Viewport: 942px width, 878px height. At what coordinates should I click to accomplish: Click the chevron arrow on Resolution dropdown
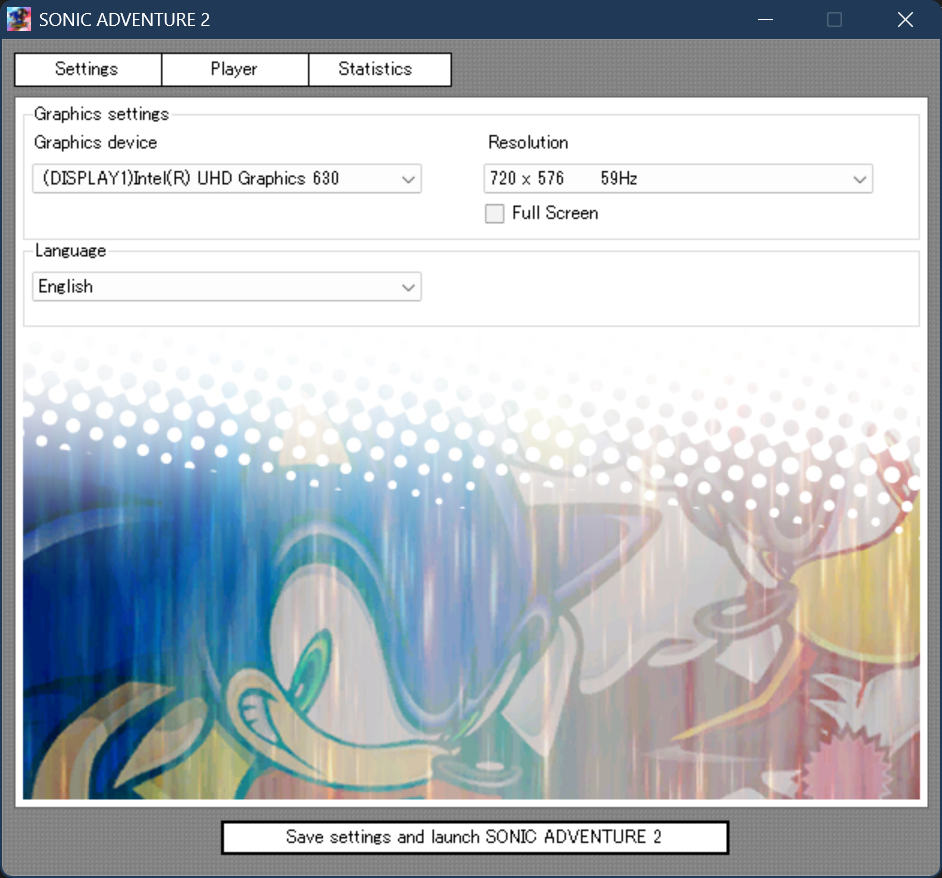[859, 179]
